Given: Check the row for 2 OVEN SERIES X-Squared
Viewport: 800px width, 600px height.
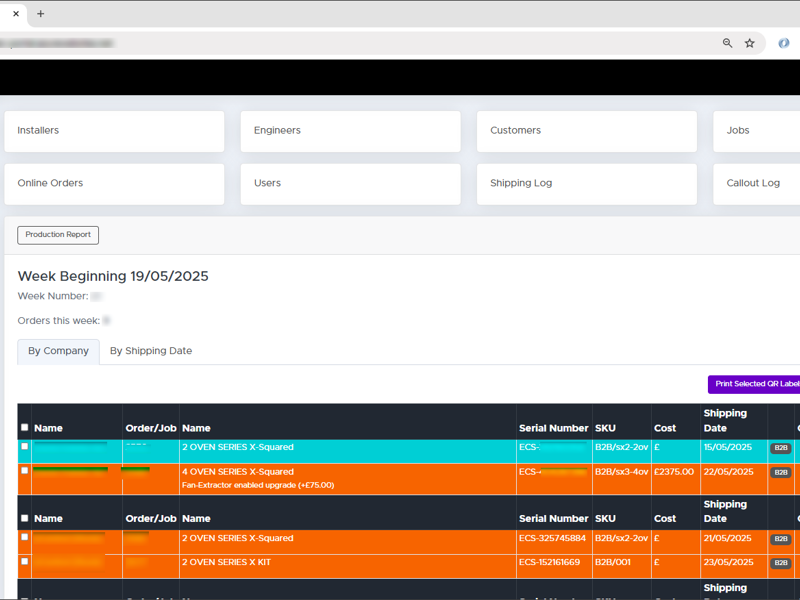Looking at the screenshot, I should click(x=24, y=447).
